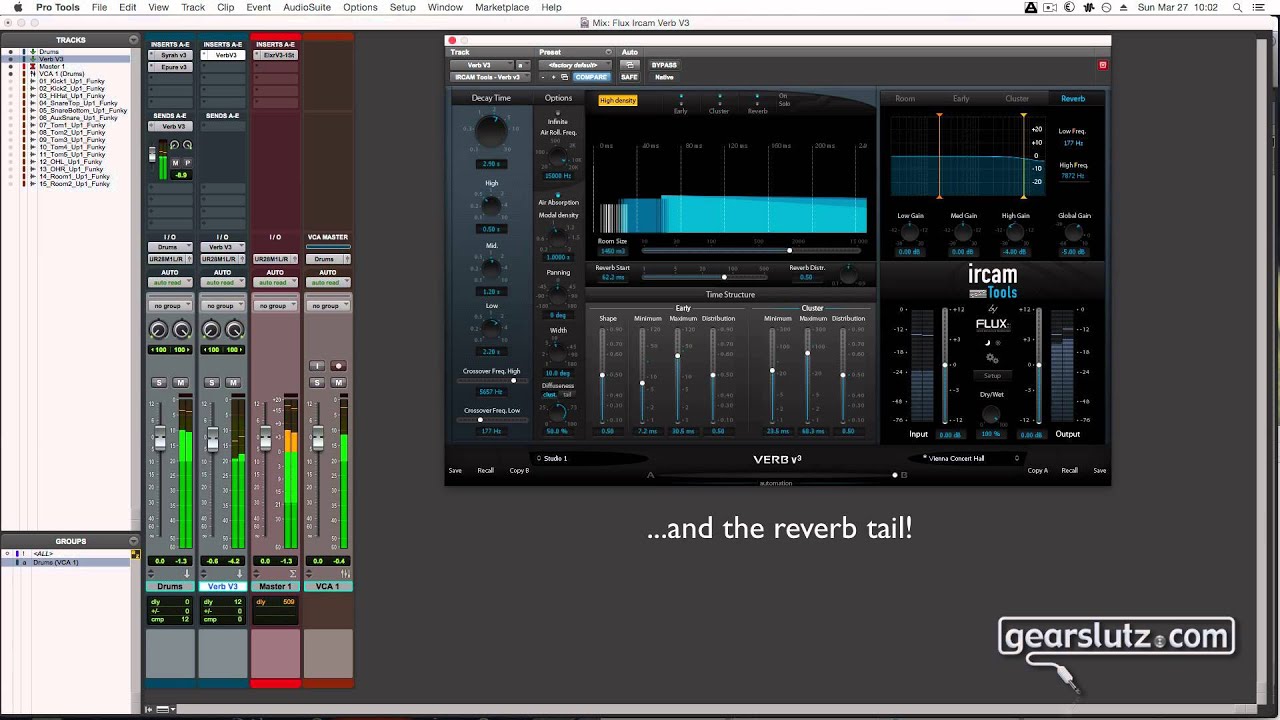Switch to the Cluster EQ tab
This screenshot has height=720, width=1280.
[1017, 98]
